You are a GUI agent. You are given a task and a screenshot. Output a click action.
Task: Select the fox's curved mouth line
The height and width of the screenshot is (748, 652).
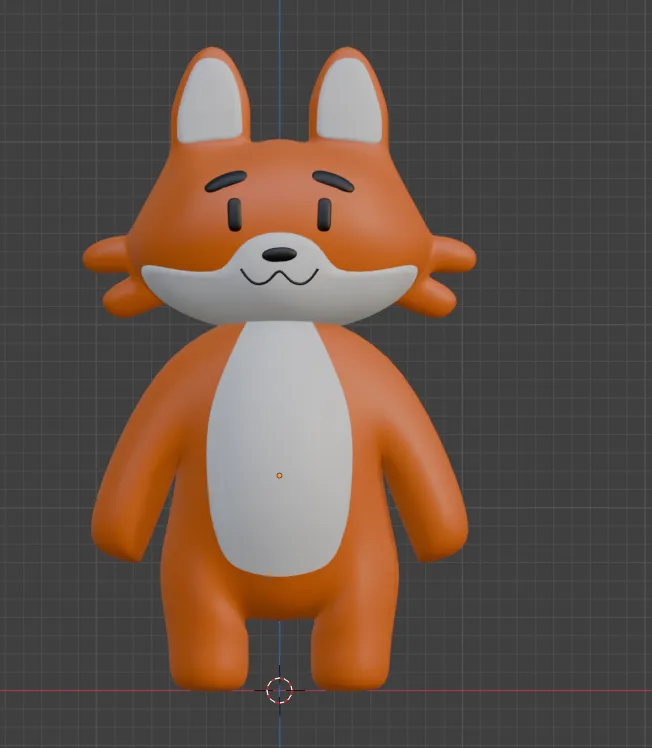279,277
